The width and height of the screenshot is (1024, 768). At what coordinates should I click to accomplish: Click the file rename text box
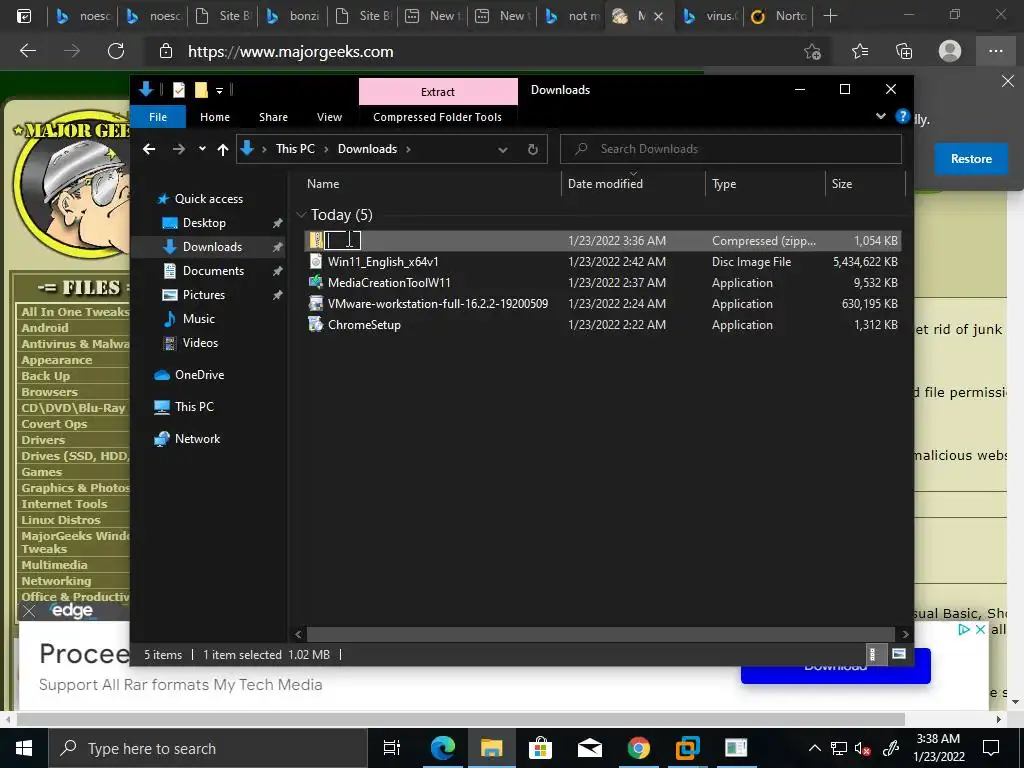pyautogui.click(x=343, y=240)
